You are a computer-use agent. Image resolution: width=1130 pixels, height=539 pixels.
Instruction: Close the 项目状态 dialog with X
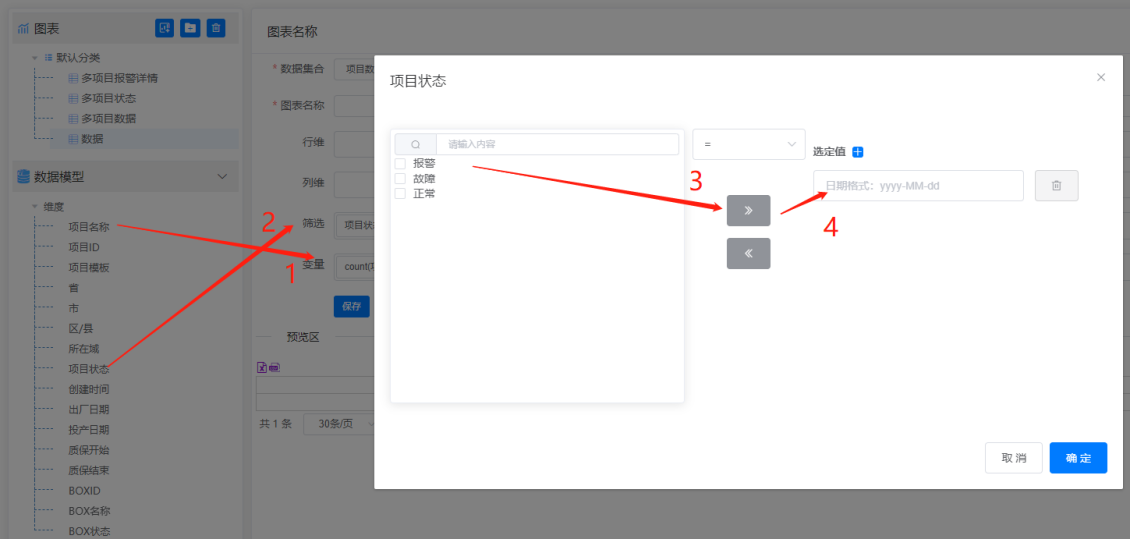(x=1101, y=77)
